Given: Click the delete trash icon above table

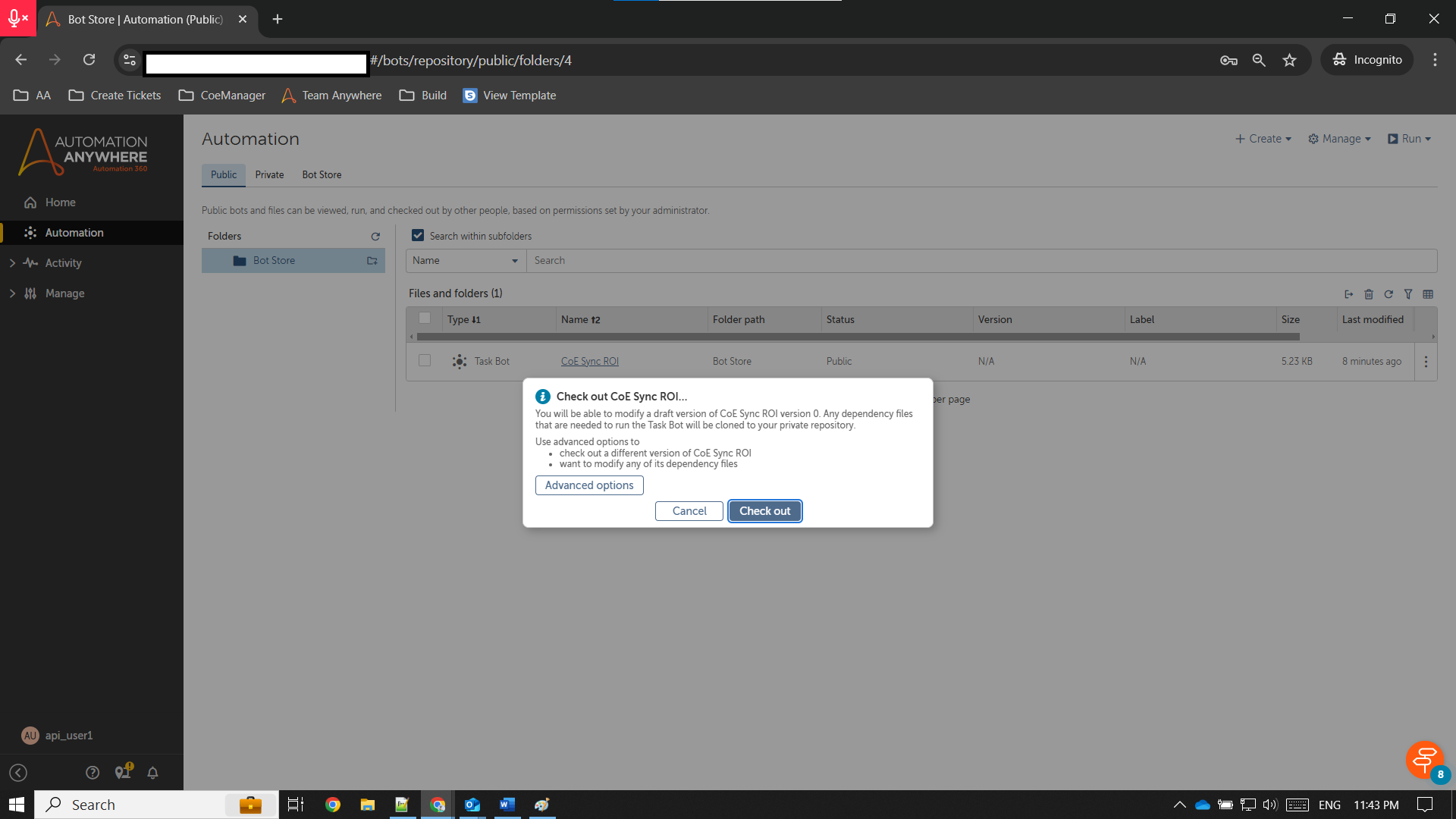Looking at the screenshot, I should pos(1369,294).
